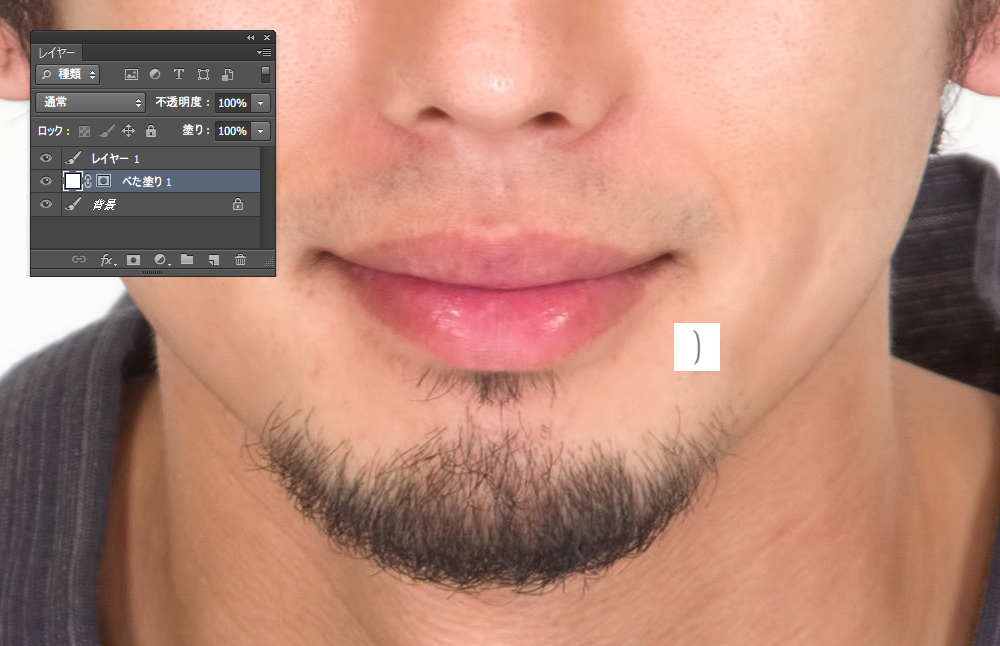Delete layer trash icon
This screenshot has width=1000, height=646.
pyautogui.click(x=240, y=260)
